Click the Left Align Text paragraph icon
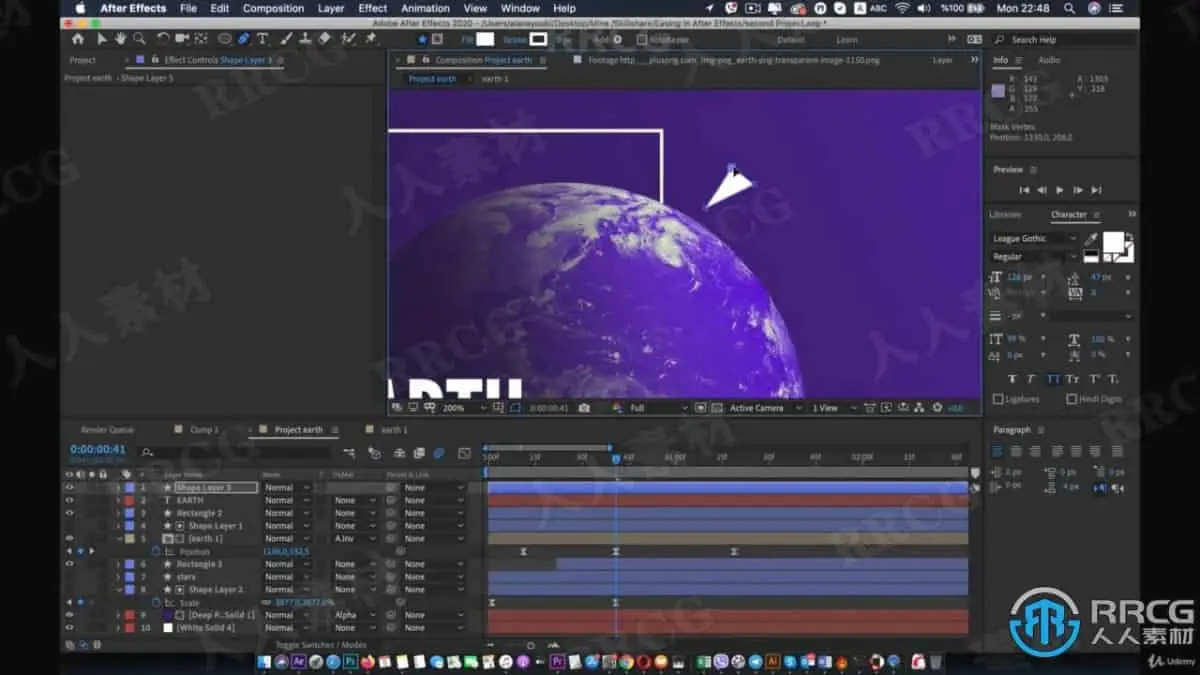 click(x=997, y=451)
